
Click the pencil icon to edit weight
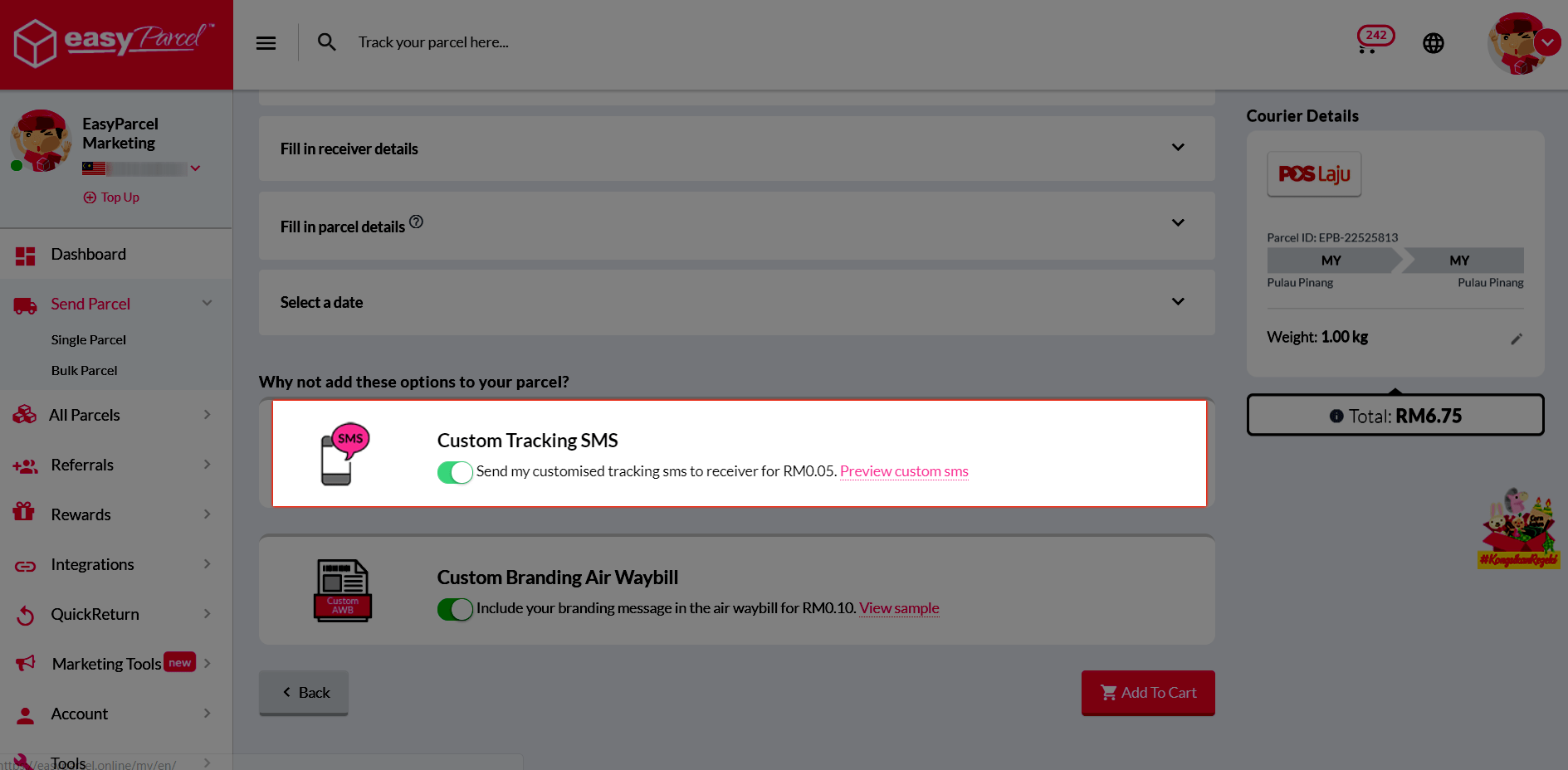tap(1517, 339)
